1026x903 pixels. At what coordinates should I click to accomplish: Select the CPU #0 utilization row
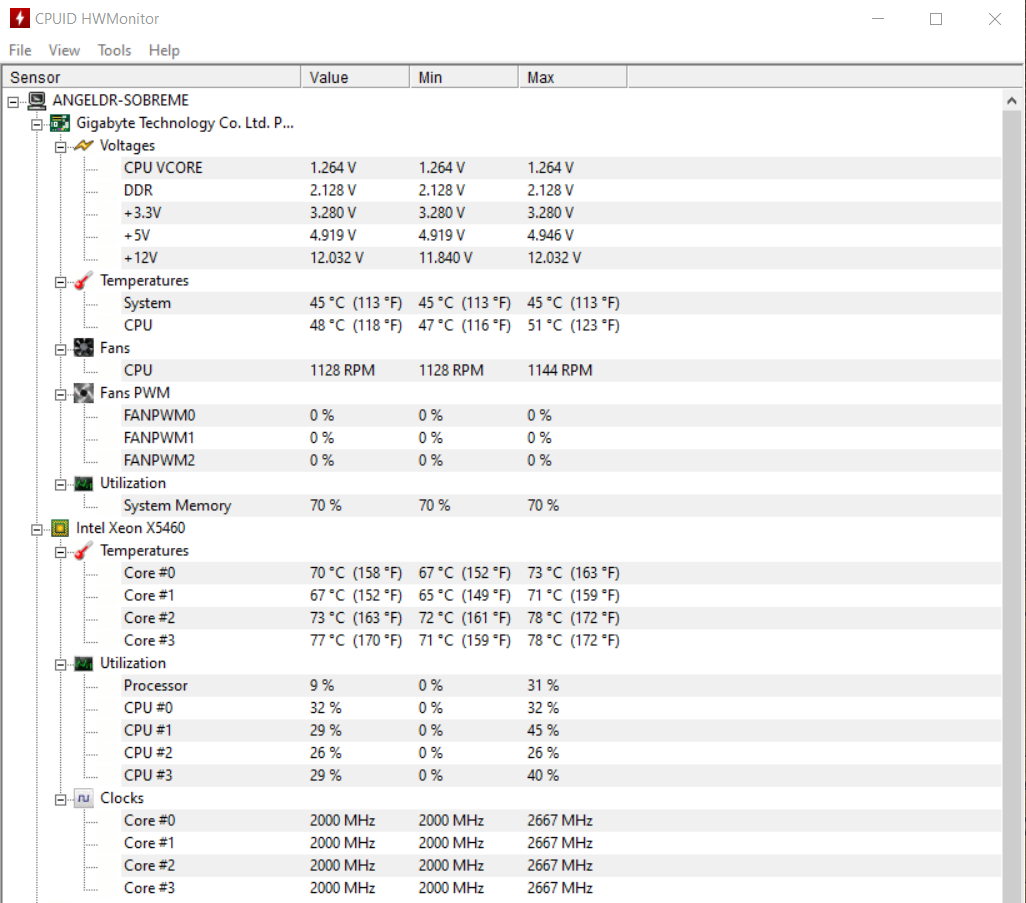(561, 708)
